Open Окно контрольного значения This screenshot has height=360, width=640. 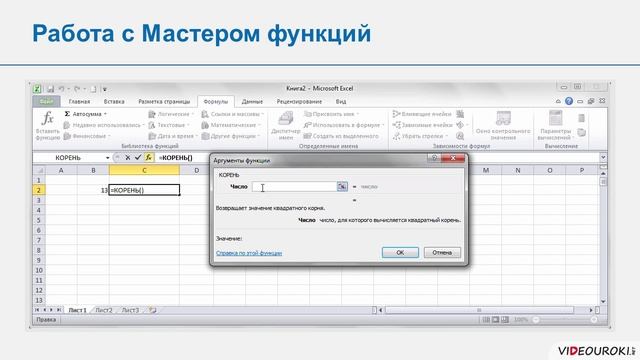(503, 125)
